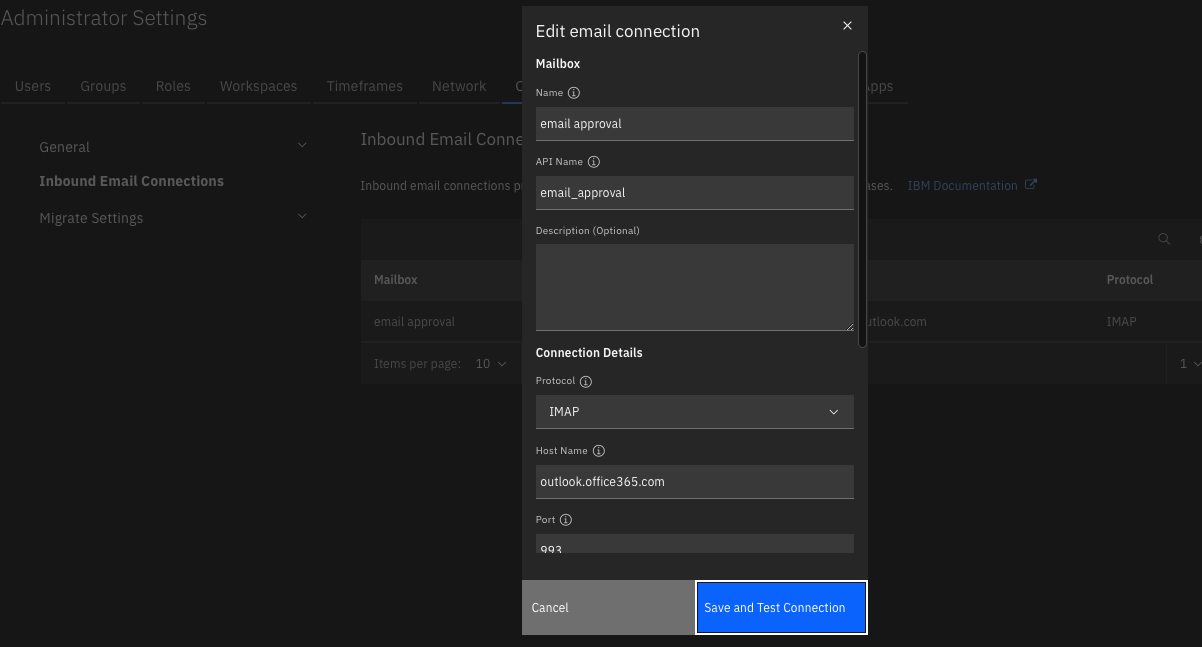
Task: Switch to the Users tab
Action: (x=33, y=86)
